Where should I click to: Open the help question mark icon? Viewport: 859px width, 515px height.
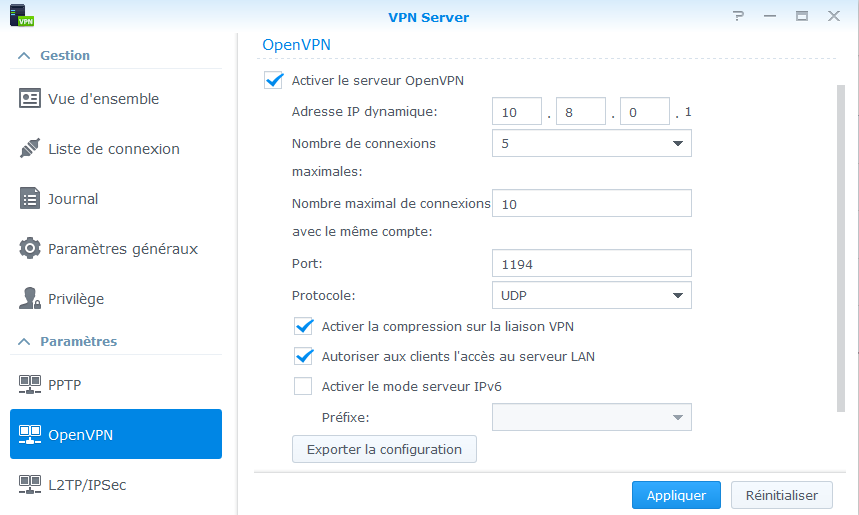tap(738, 16)
